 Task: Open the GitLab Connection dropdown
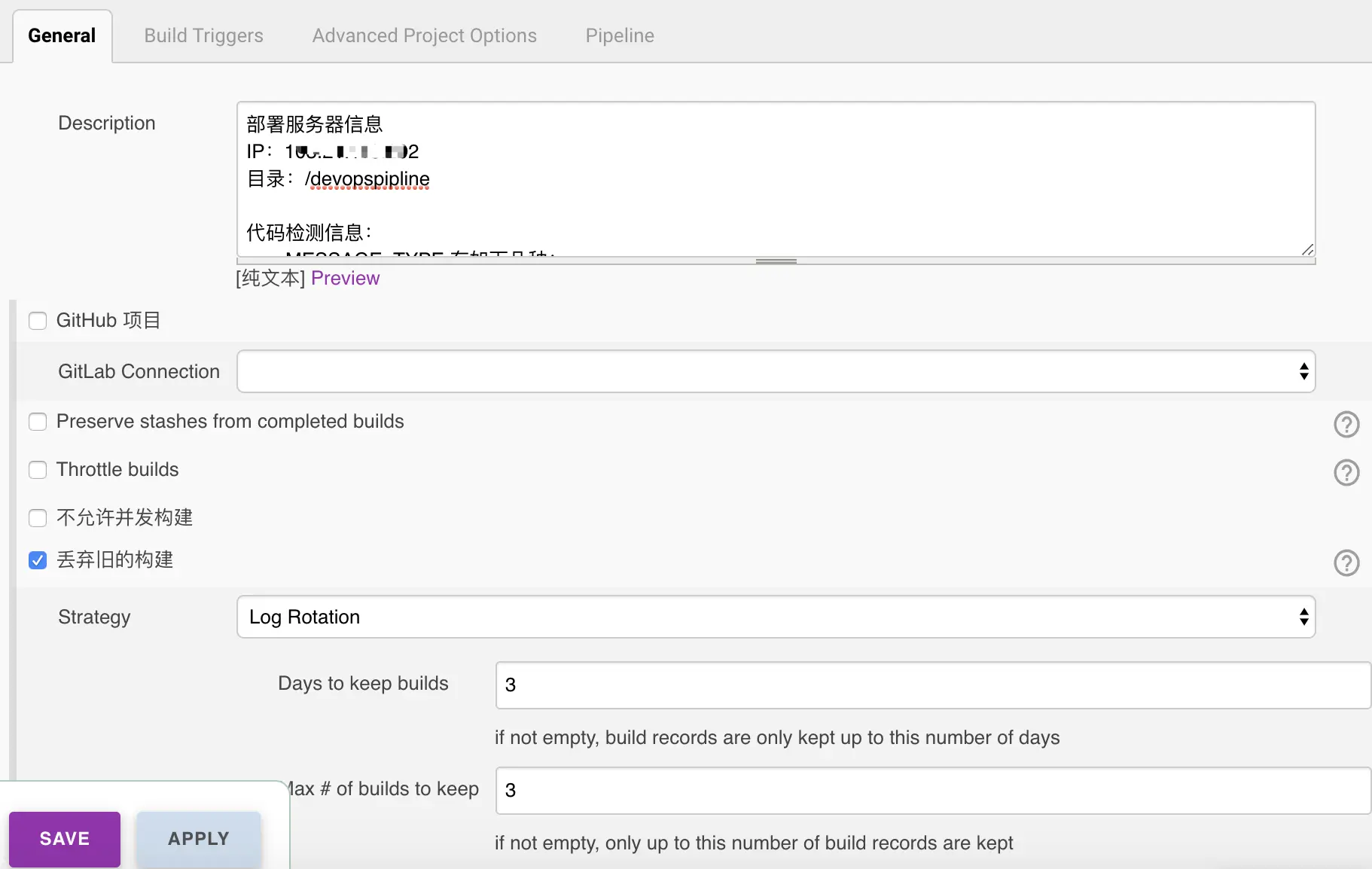tap(776, 371)
